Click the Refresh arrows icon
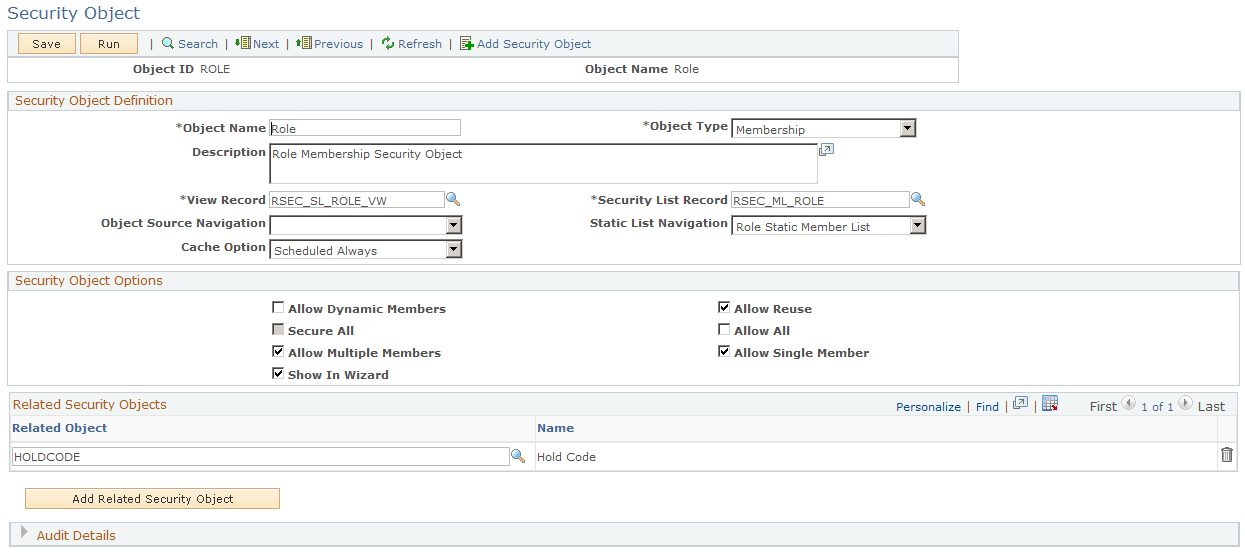The height and width of the screenshot is (554, 1245). (387, 44)
